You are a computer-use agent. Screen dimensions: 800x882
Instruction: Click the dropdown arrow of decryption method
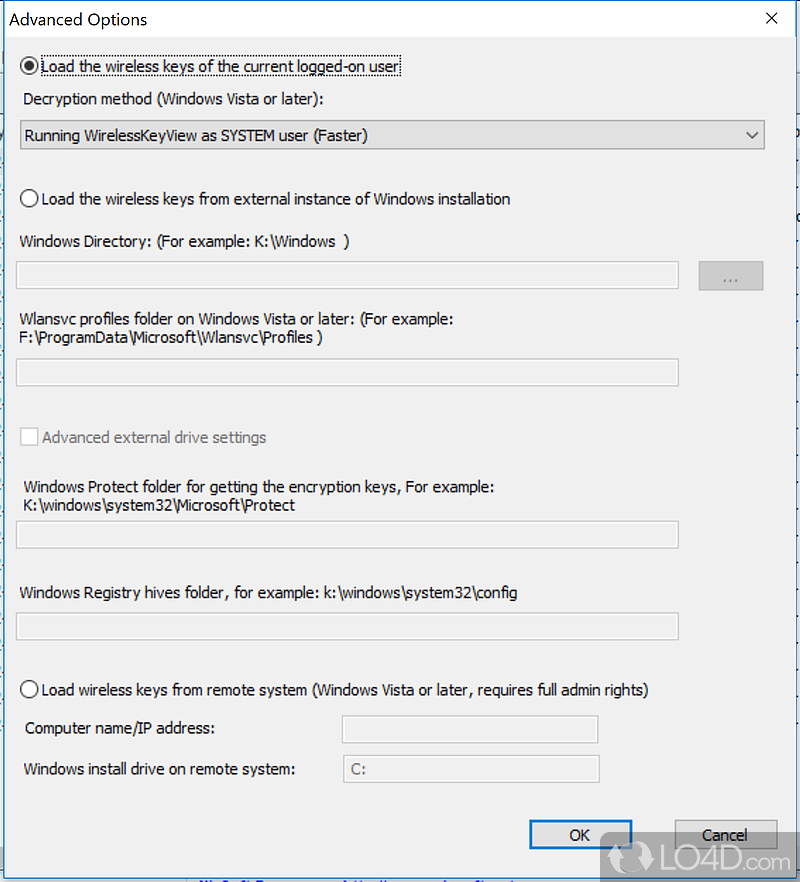click(x=752, y=136)
